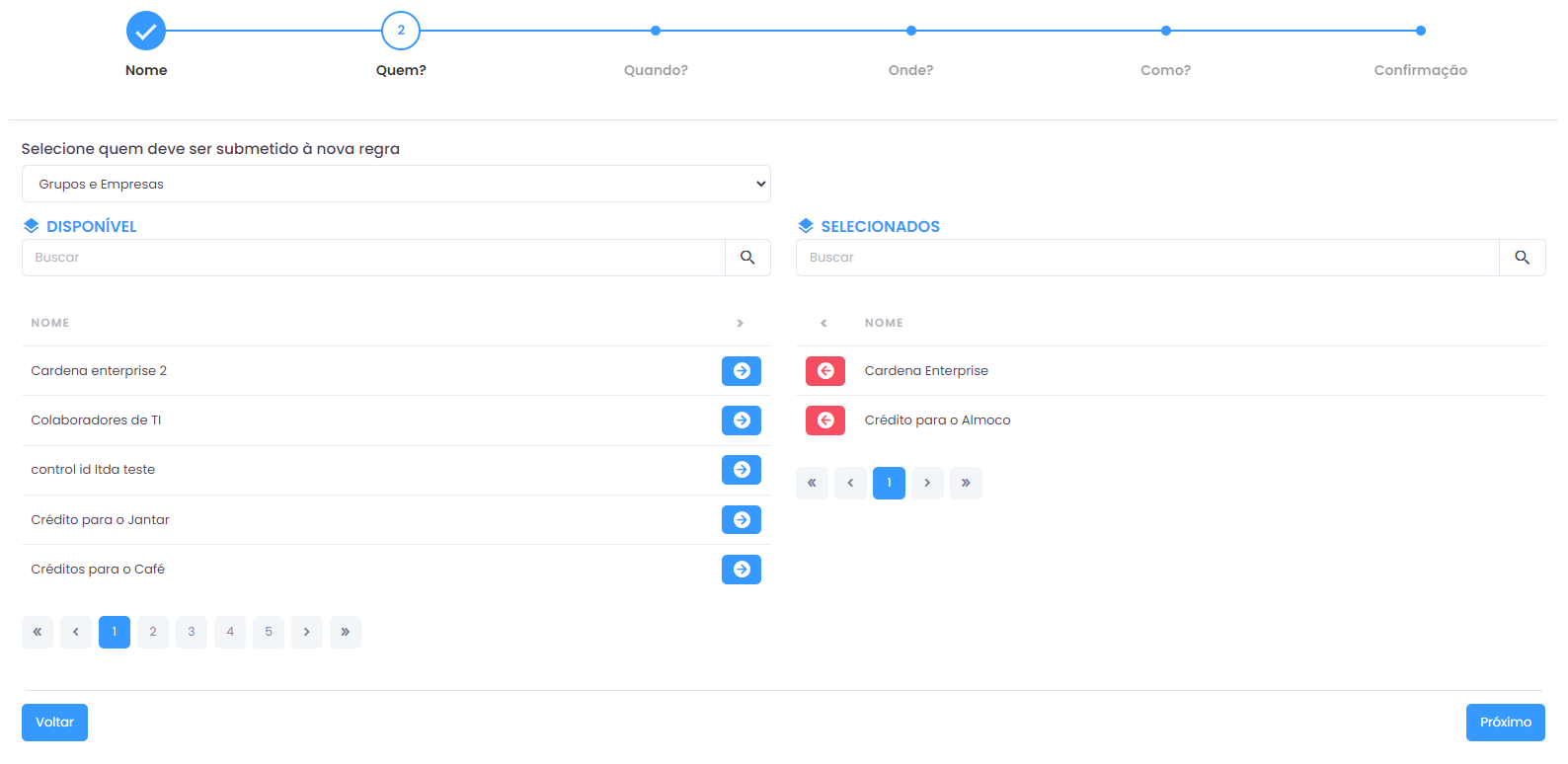The image size is (1568, 764).
Task: Open the Grupos e Empresas dropdown
Action: pyautogui.click(x=396, y=184)
